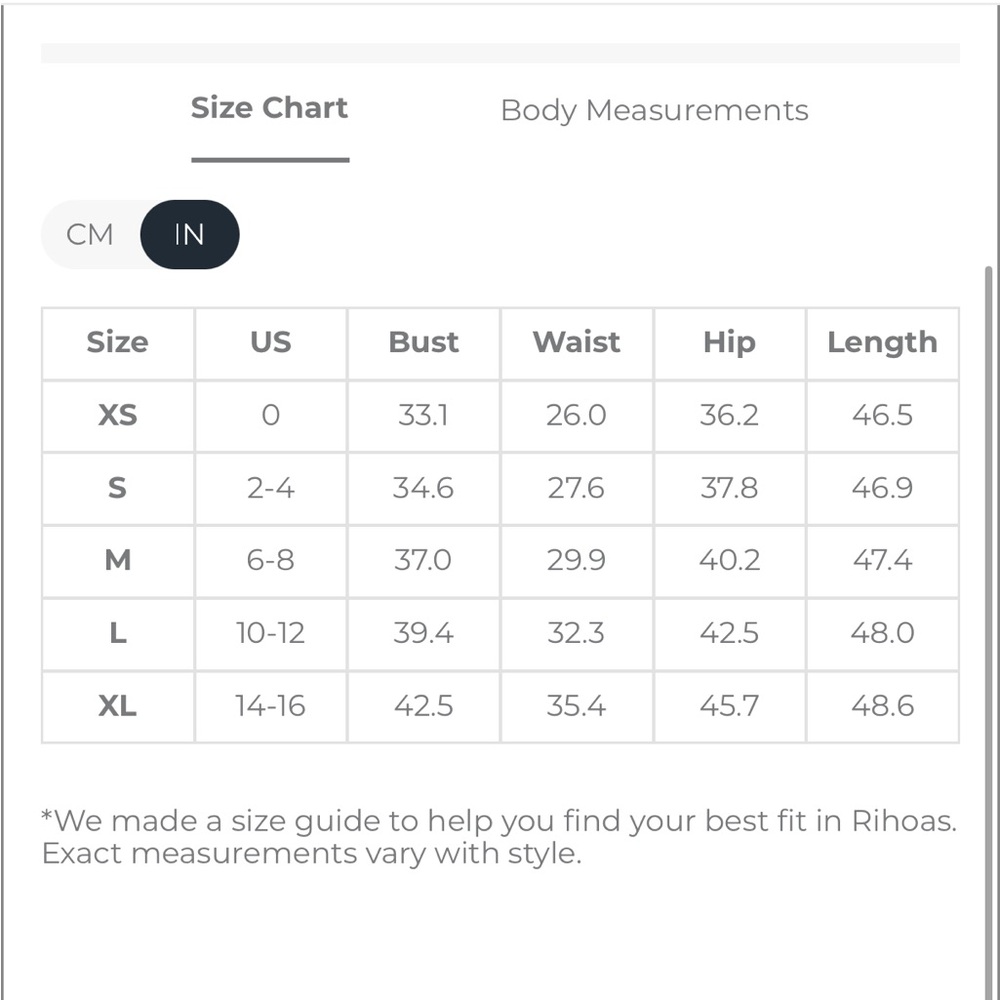
Task: Click the 48.6 length value cell
Action: point(883,707)
